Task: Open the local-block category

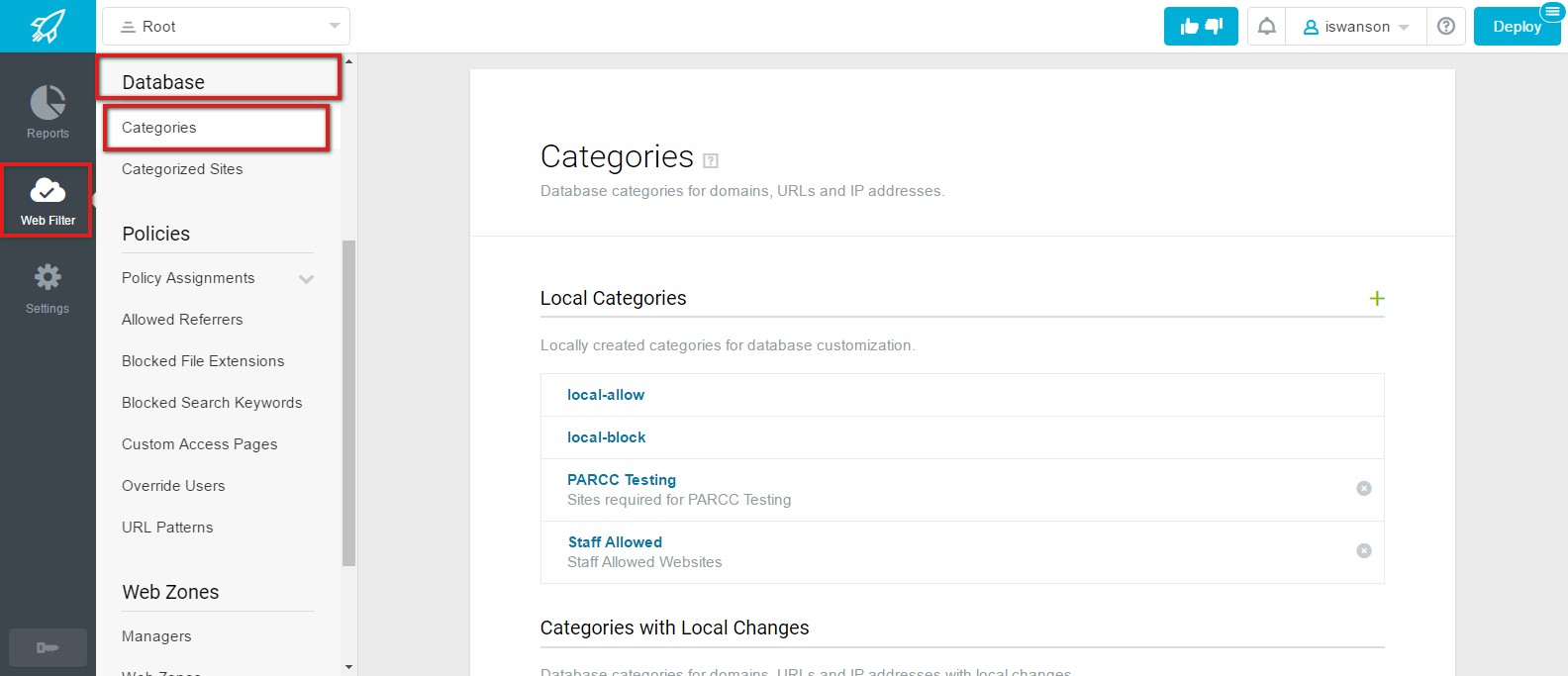Action: [606, 437]
